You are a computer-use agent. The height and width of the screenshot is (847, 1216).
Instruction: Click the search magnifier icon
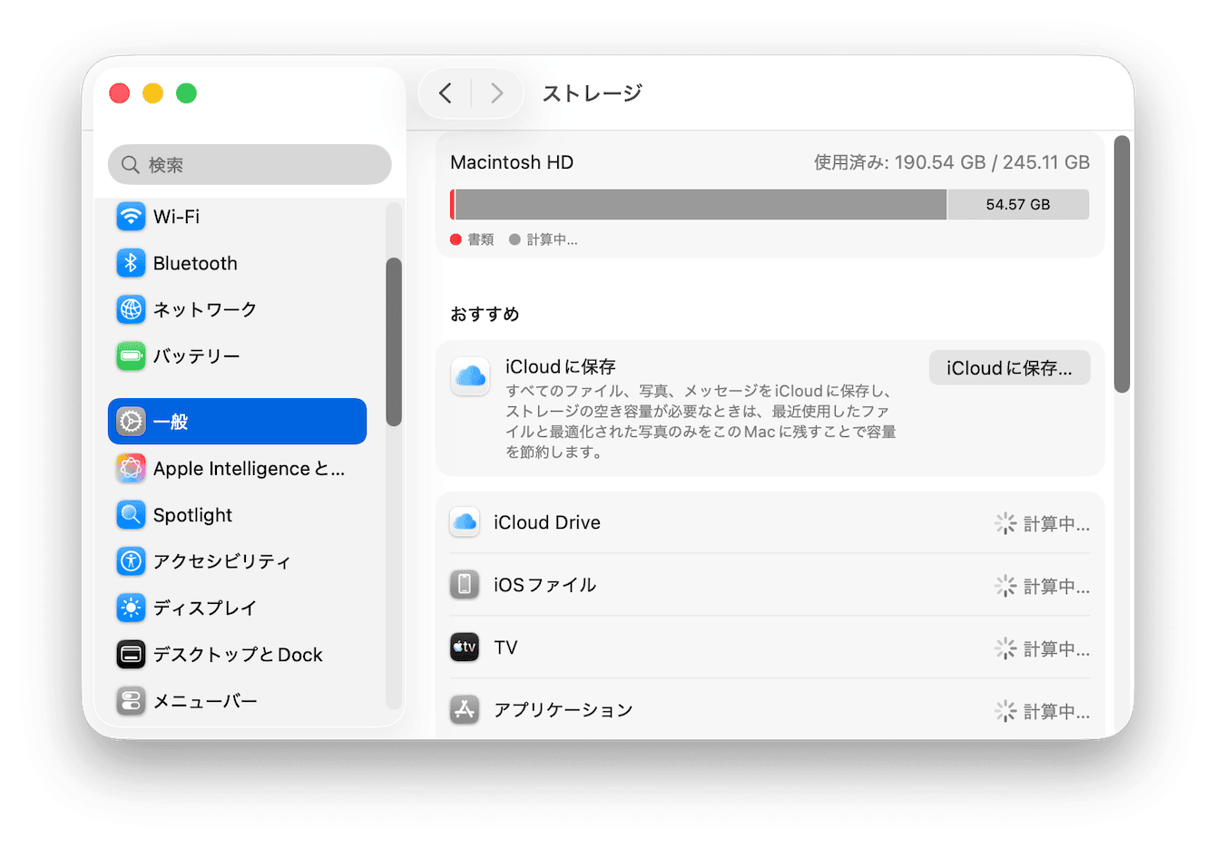[130, 164]
